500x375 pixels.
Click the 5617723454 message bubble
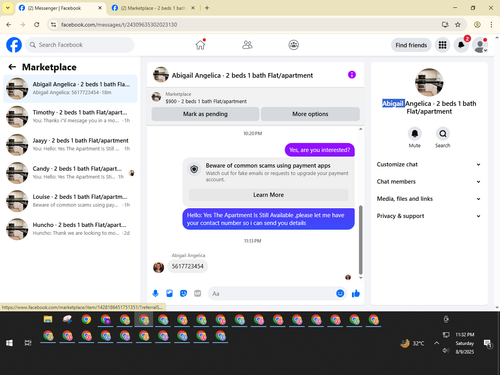click(187, 266)
